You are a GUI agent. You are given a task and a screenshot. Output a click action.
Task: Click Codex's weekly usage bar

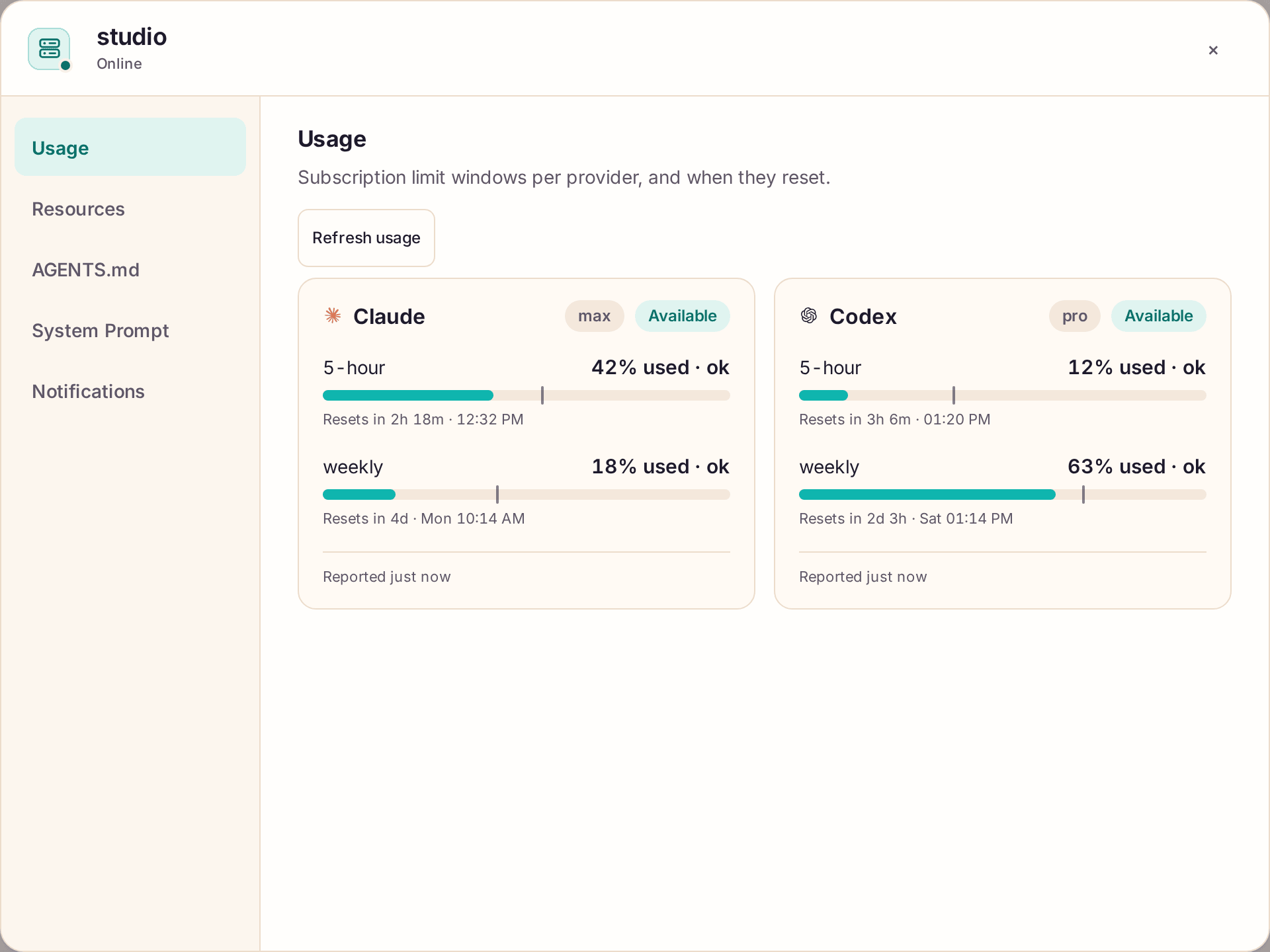point(1003,495)
